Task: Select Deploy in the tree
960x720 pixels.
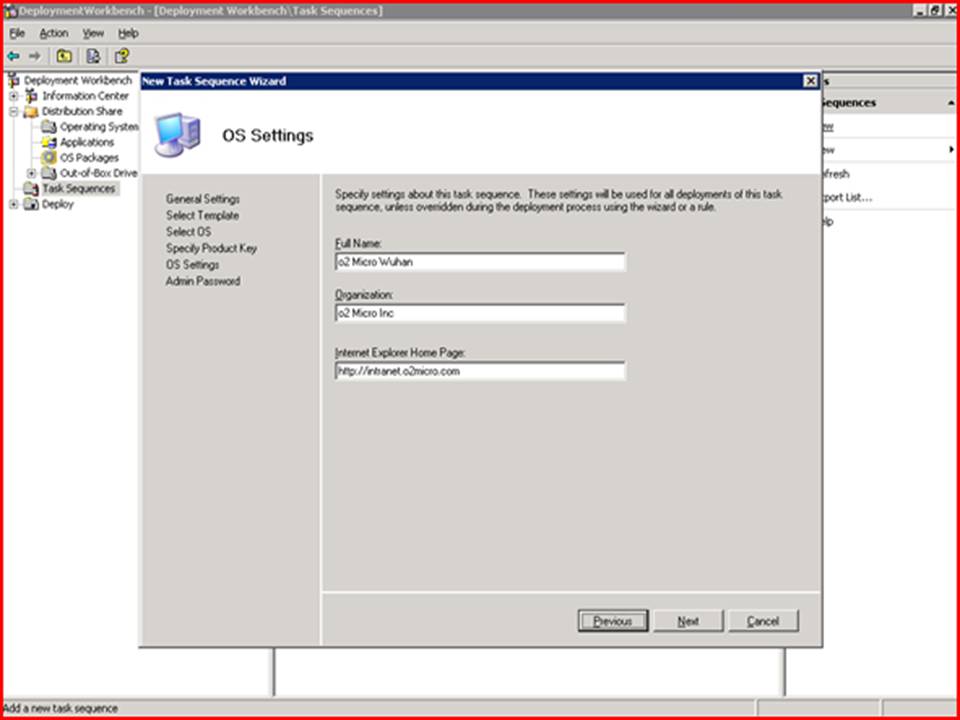Action: [x=58, y=204]
